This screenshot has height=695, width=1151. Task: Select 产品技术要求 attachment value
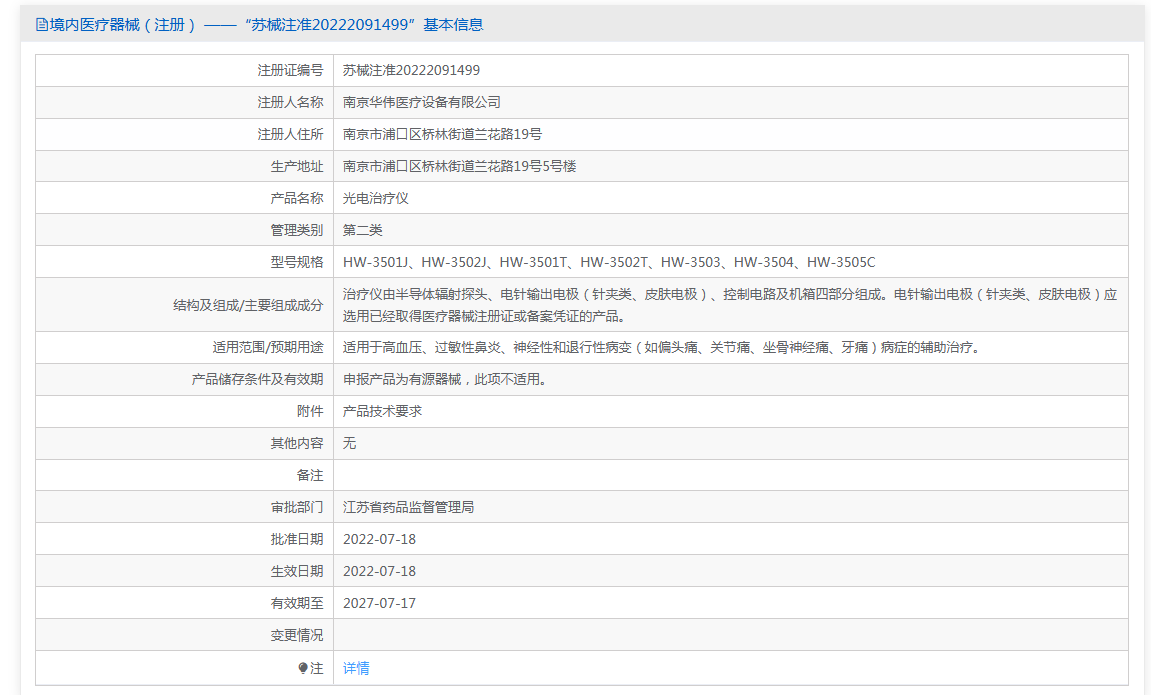coord(382,412)
